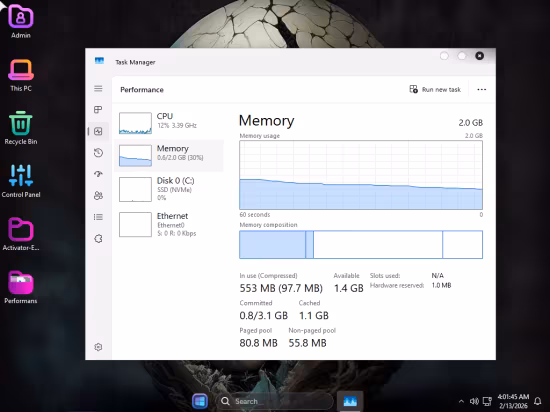Open the Services page icon

point(98,239)
